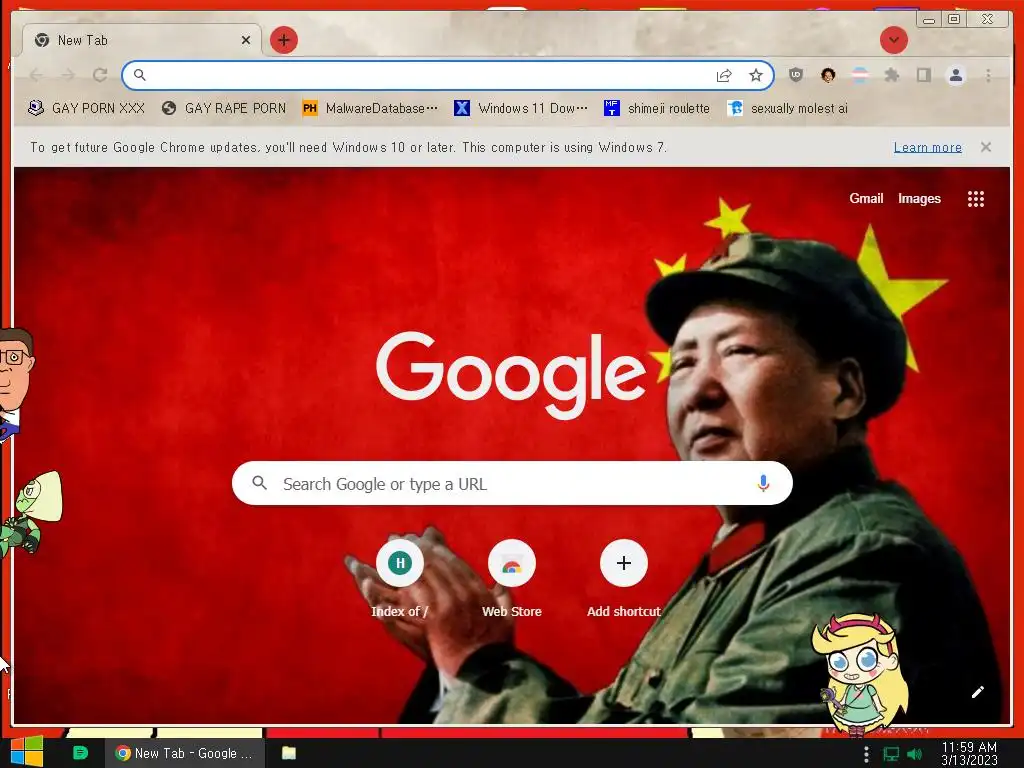Screen dimensions: 1024x768
Task: Open the shimeji roulette bookmark
Action: click(x=657, y=108)
